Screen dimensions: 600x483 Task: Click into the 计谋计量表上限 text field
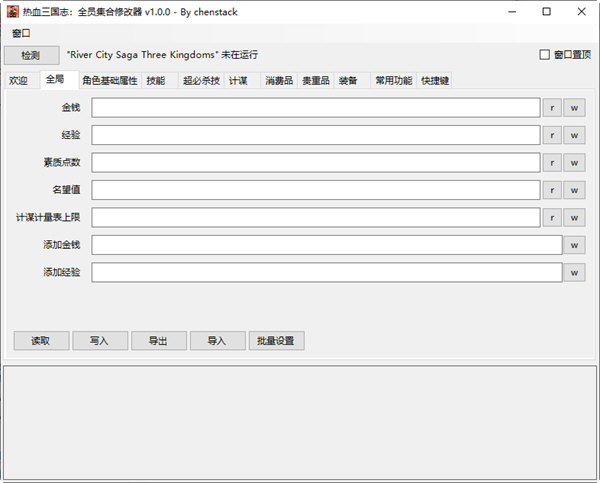click(315, 217)
